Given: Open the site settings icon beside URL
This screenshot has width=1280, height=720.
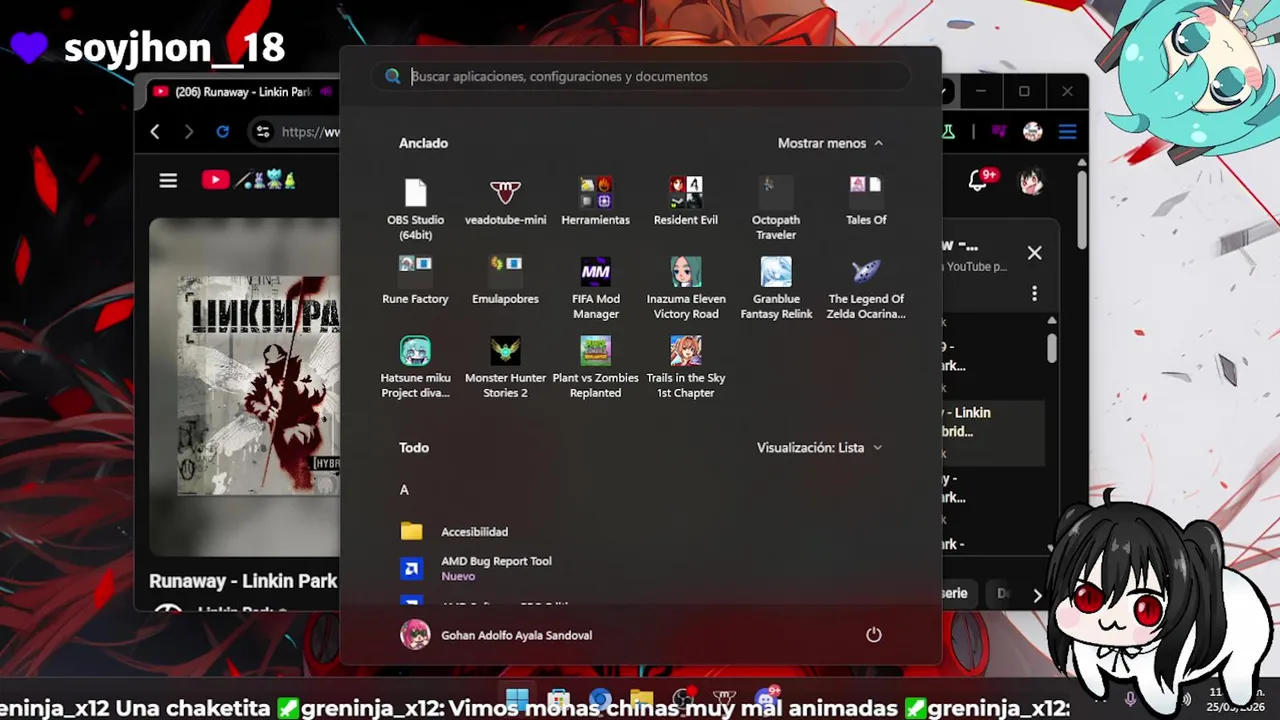Looking at the screenshot, I should point(262,132).
